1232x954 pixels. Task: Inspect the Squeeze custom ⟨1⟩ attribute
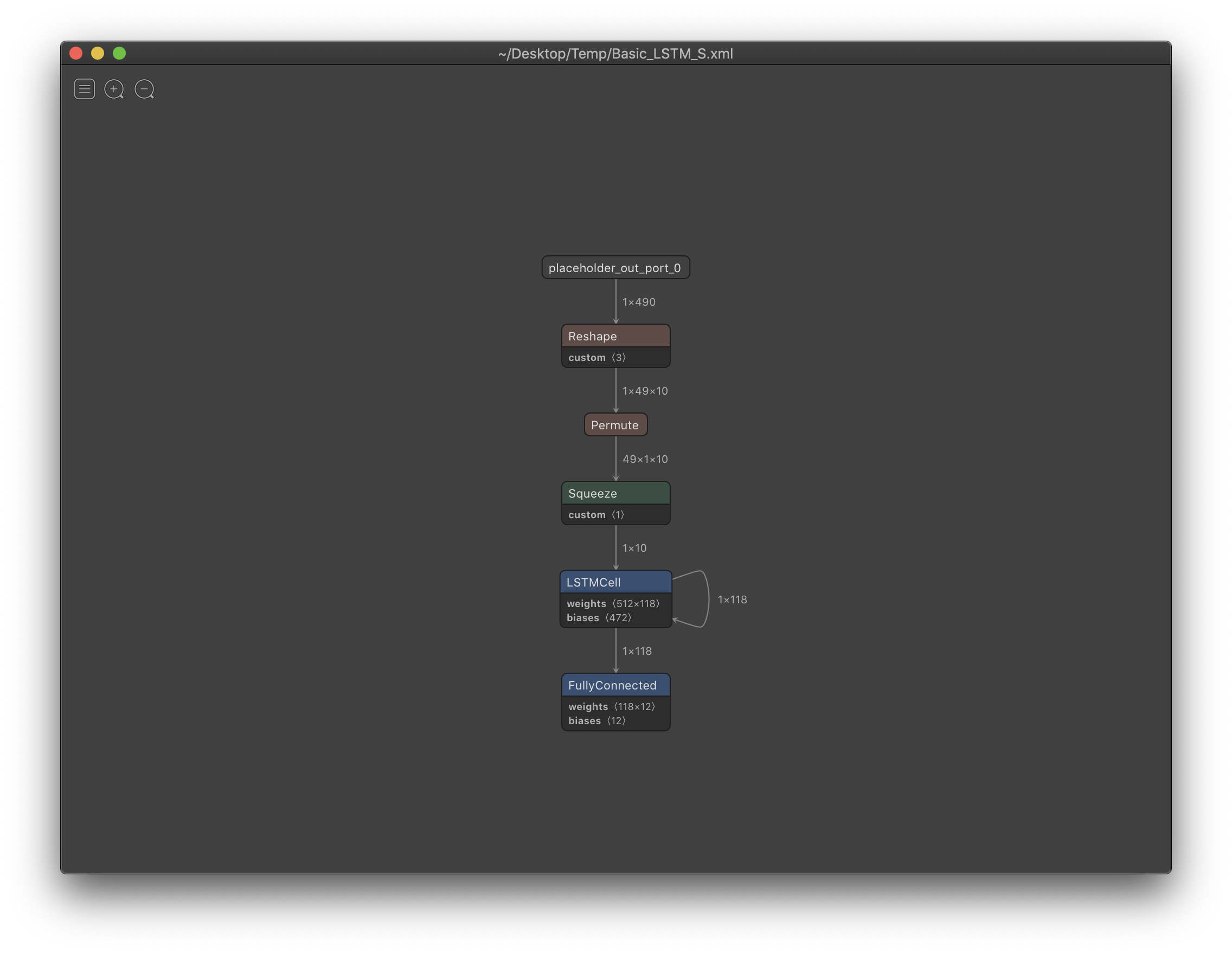[596, 514]
